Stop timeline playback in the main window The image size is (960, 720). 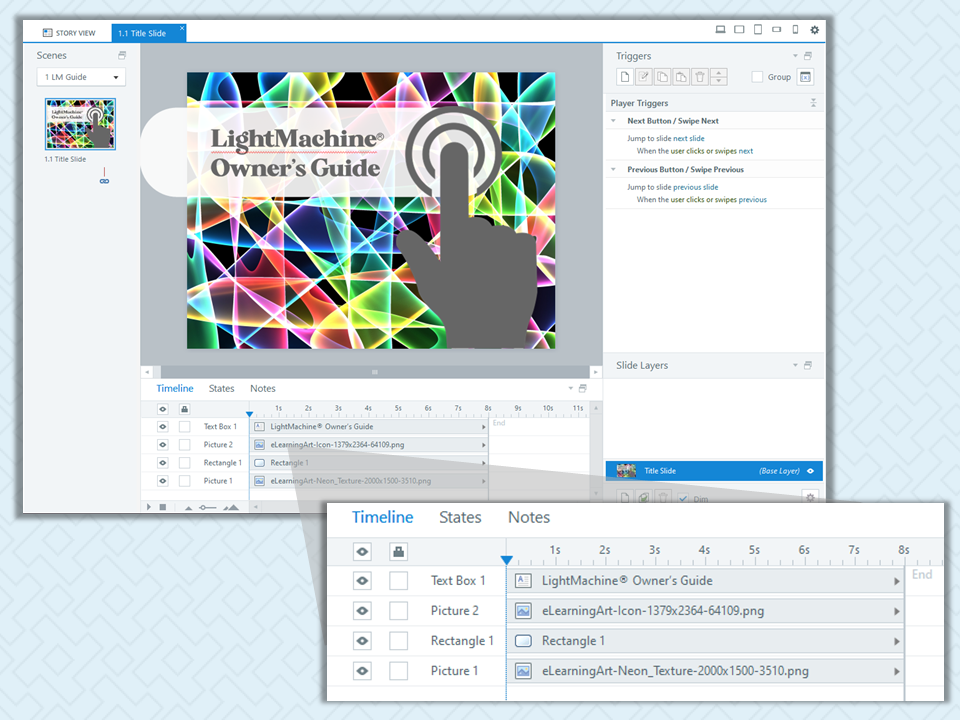(163, 507)
